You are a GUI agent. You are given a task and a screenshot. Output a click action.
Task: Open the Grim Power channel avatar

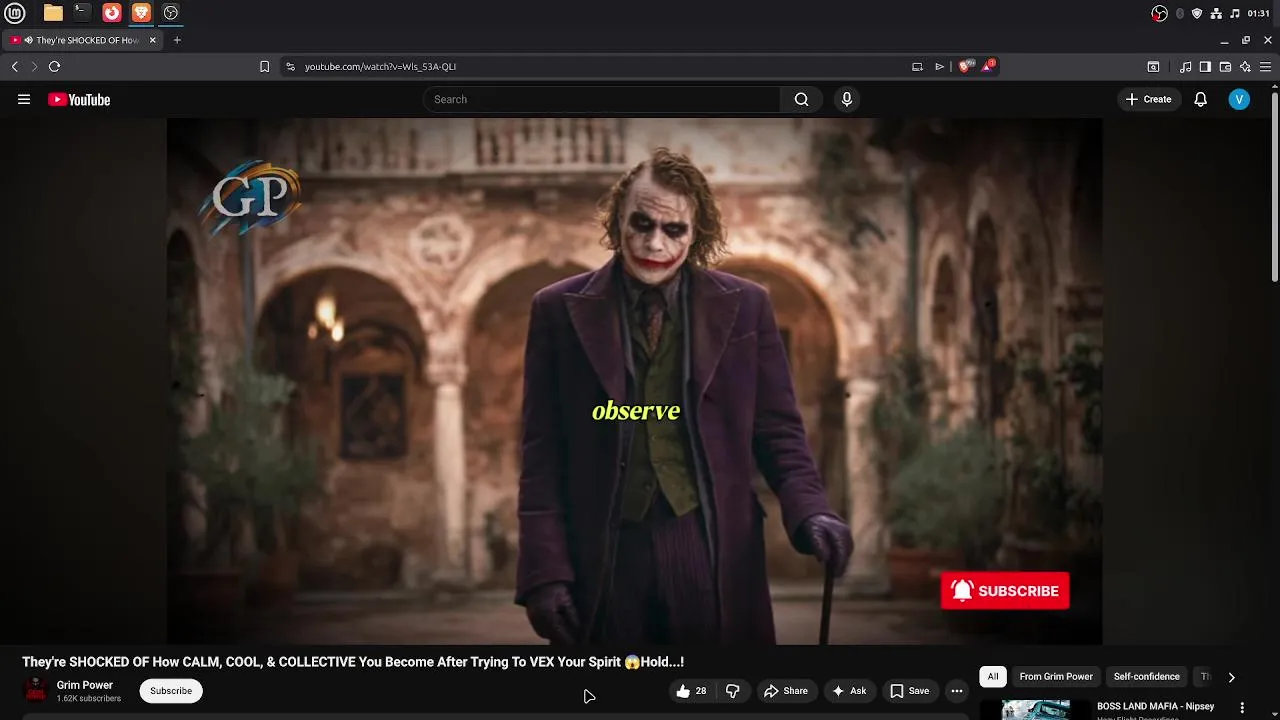click(x=35, y=690)
